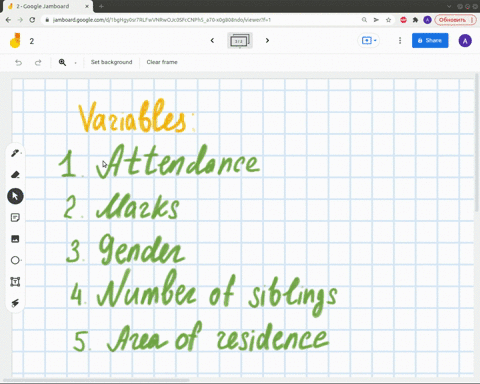Go back in the browser
Image resolution: width=480 pixels, height=384 pixels.
(8, 20)
